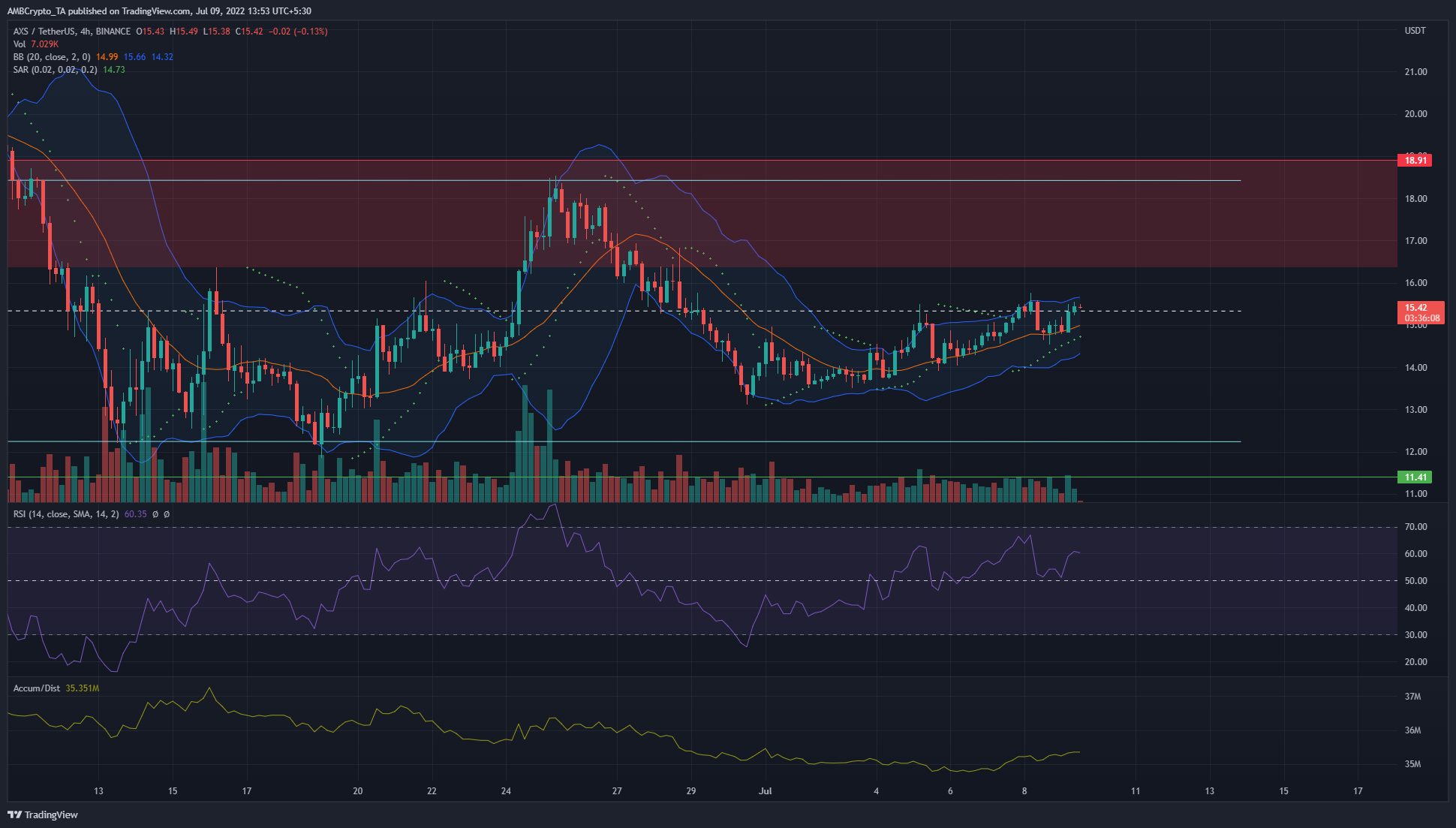Click the Vol indicator legend label
The width and height of the screenshot is (1456, 828).
coord(20,44)
